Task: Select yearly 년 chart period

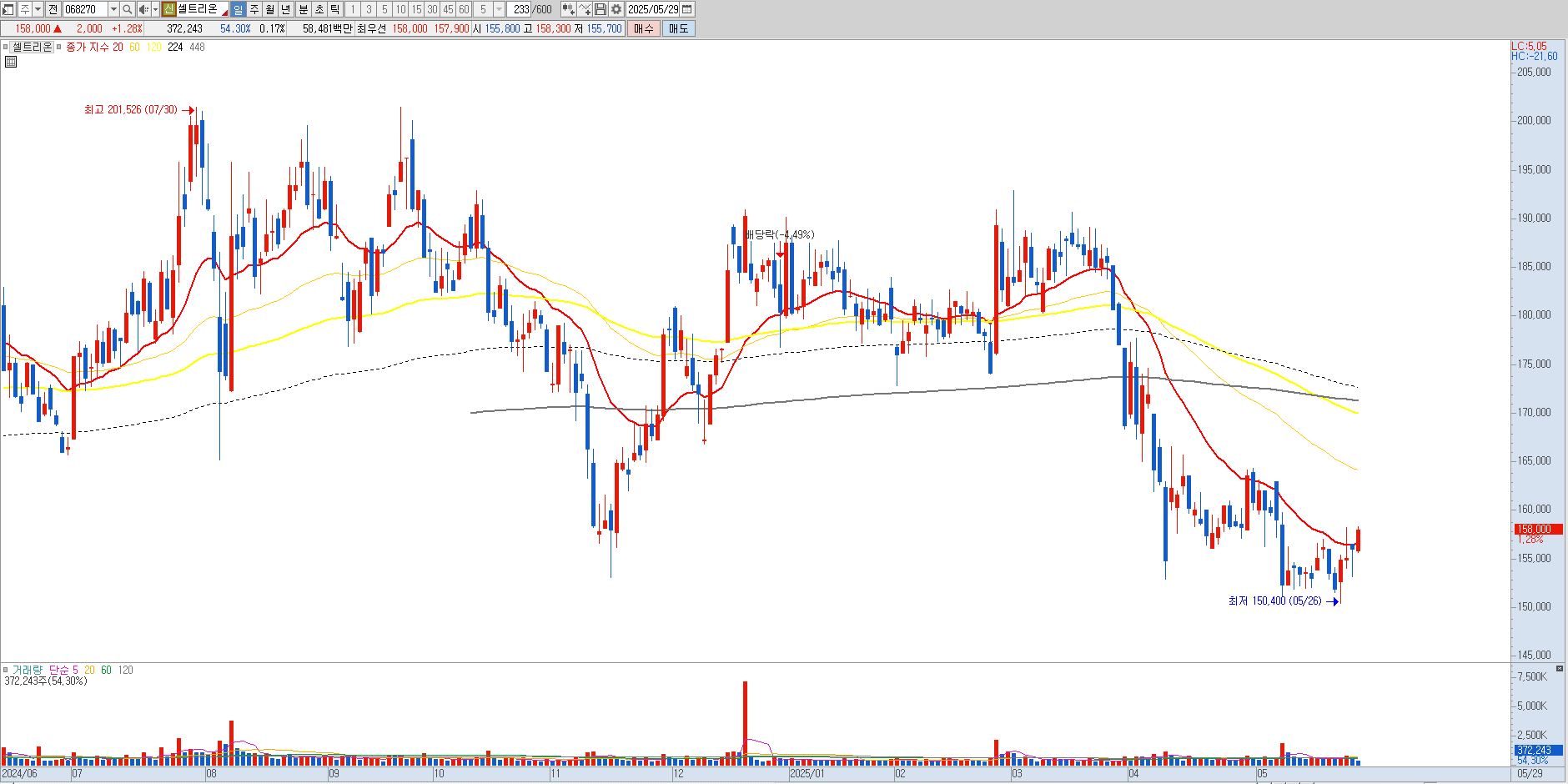Action: pyautogui.click(x=286, y=9)
